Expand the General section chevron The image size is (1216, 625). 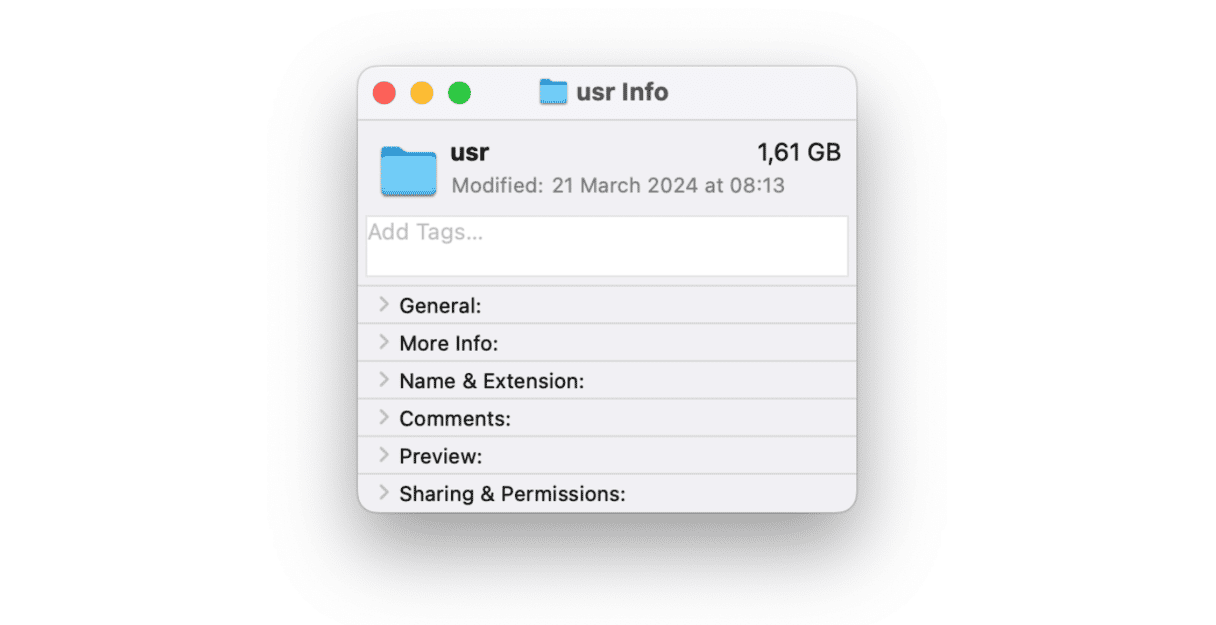384,305
